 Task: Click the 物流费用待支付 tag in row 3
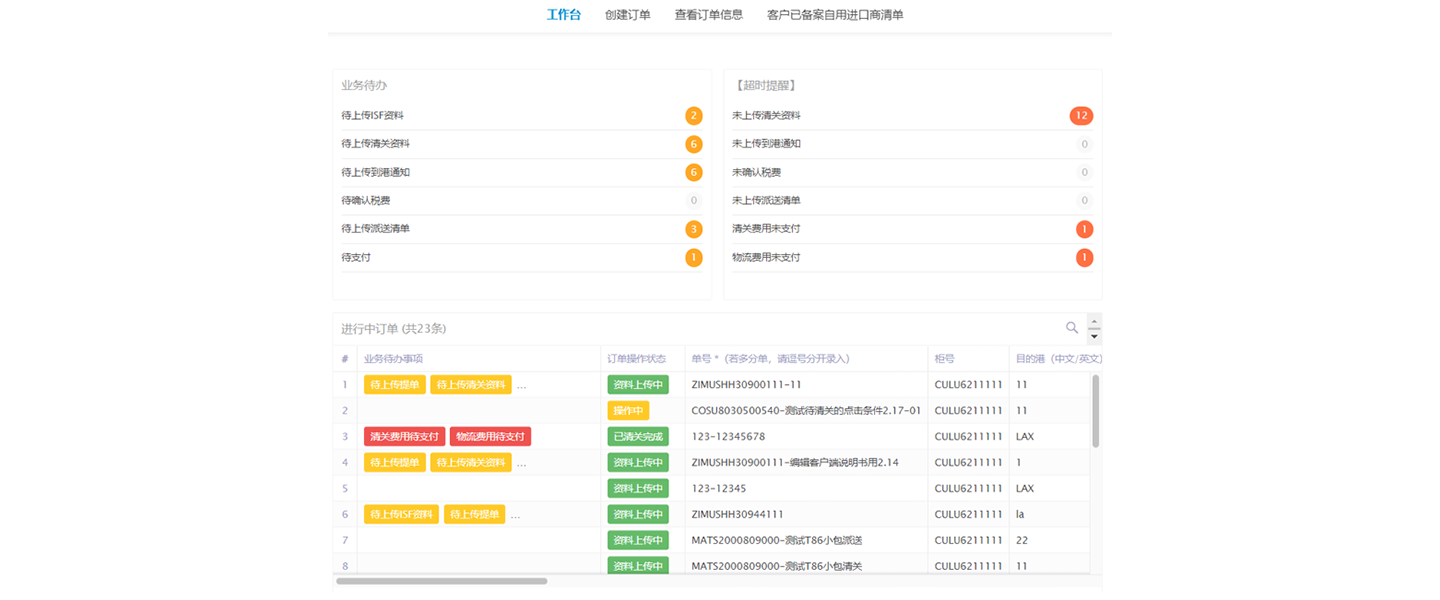(490, 437)
